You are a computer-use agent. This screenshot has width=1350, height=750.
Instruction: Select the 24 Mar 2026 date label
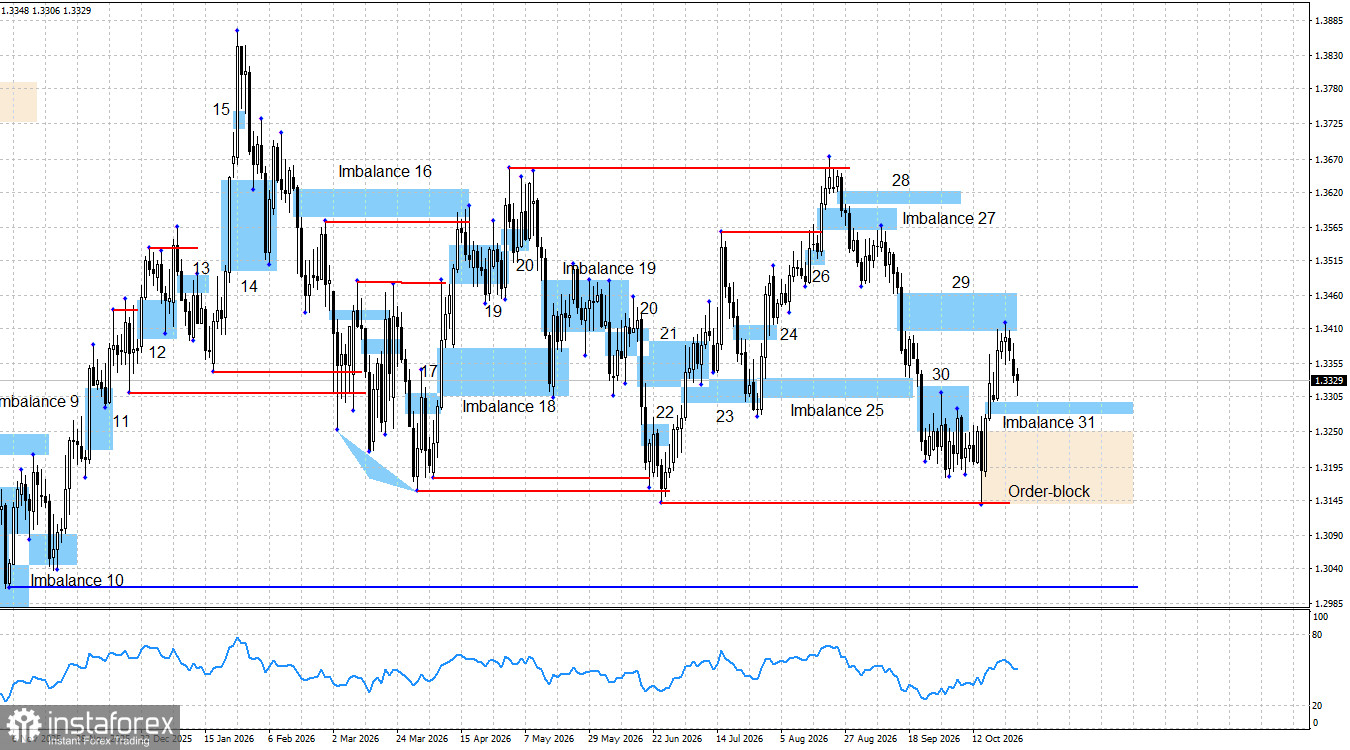pyautogui.click(x=421, y=739)
